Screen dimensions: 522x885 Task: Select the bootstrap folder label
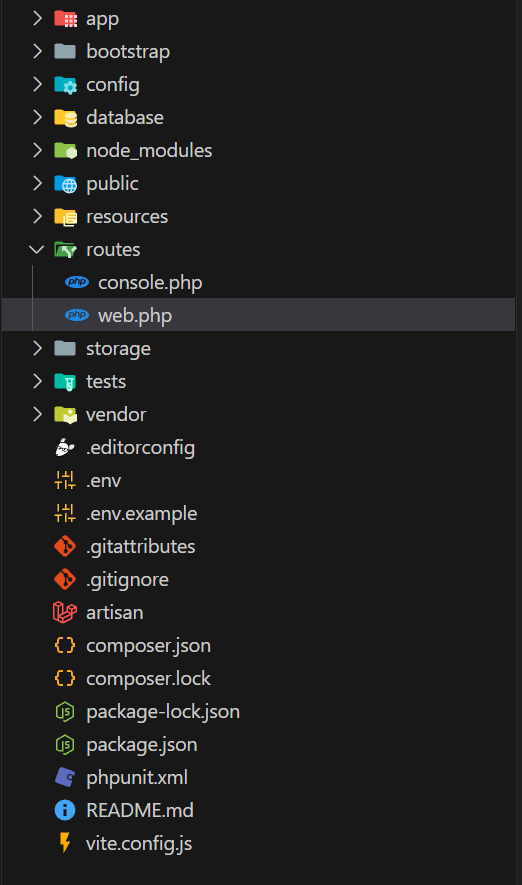point(128,52)
